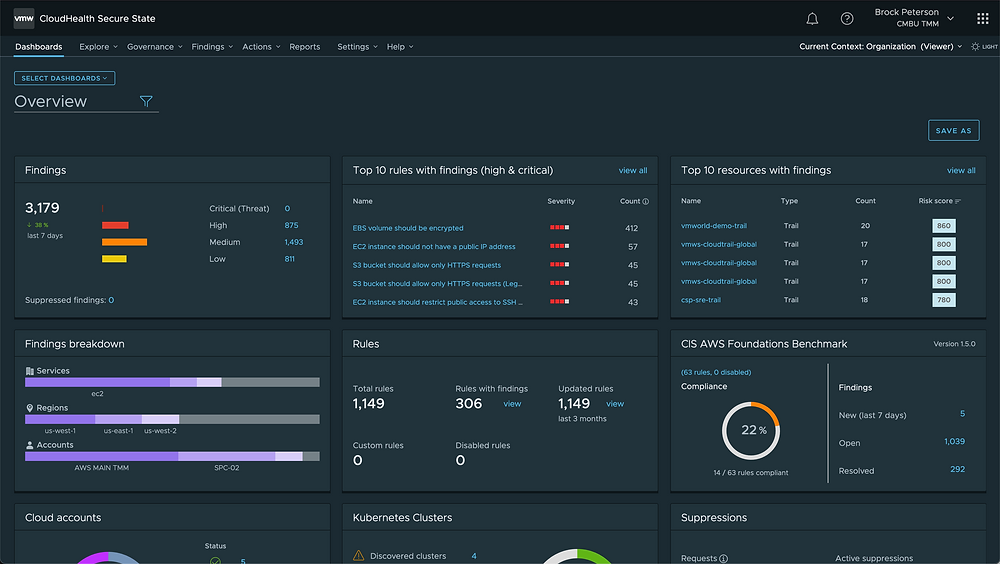Click Critical (Threat) count 0
1000x564 pixels.
287,209
